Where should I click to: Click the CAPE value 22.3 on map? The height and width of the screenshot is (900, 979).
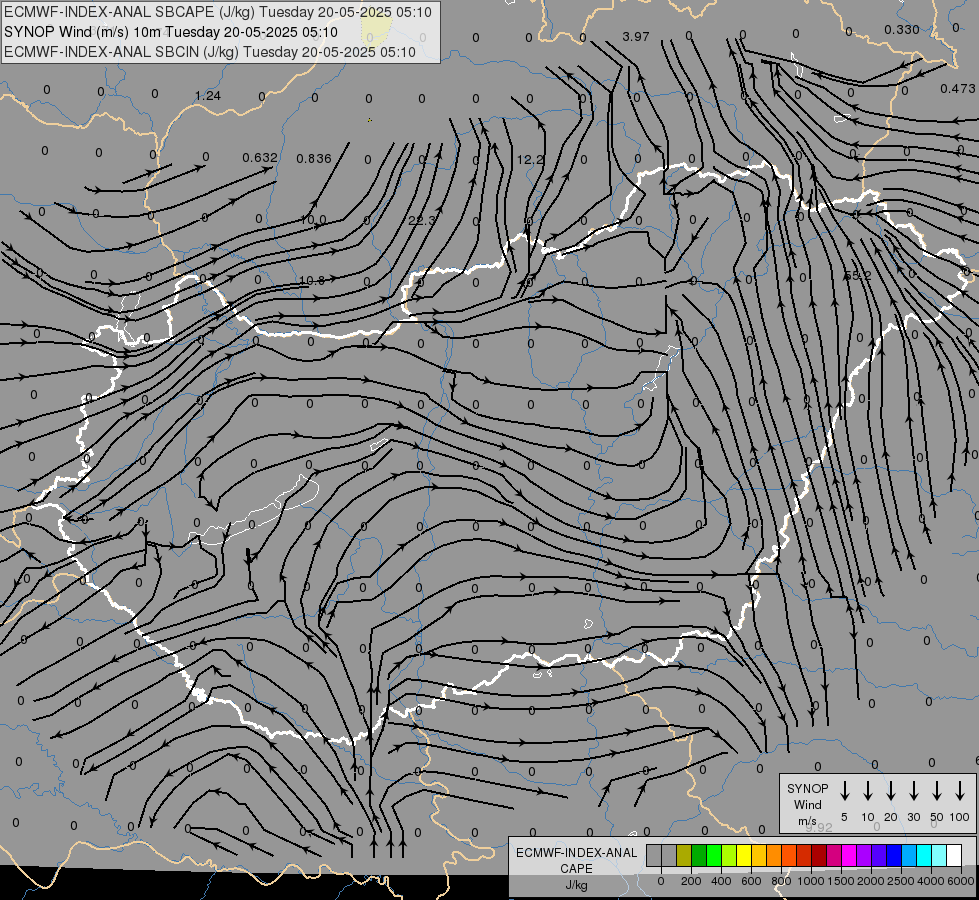pyautogui.click(x=422, y=220)
